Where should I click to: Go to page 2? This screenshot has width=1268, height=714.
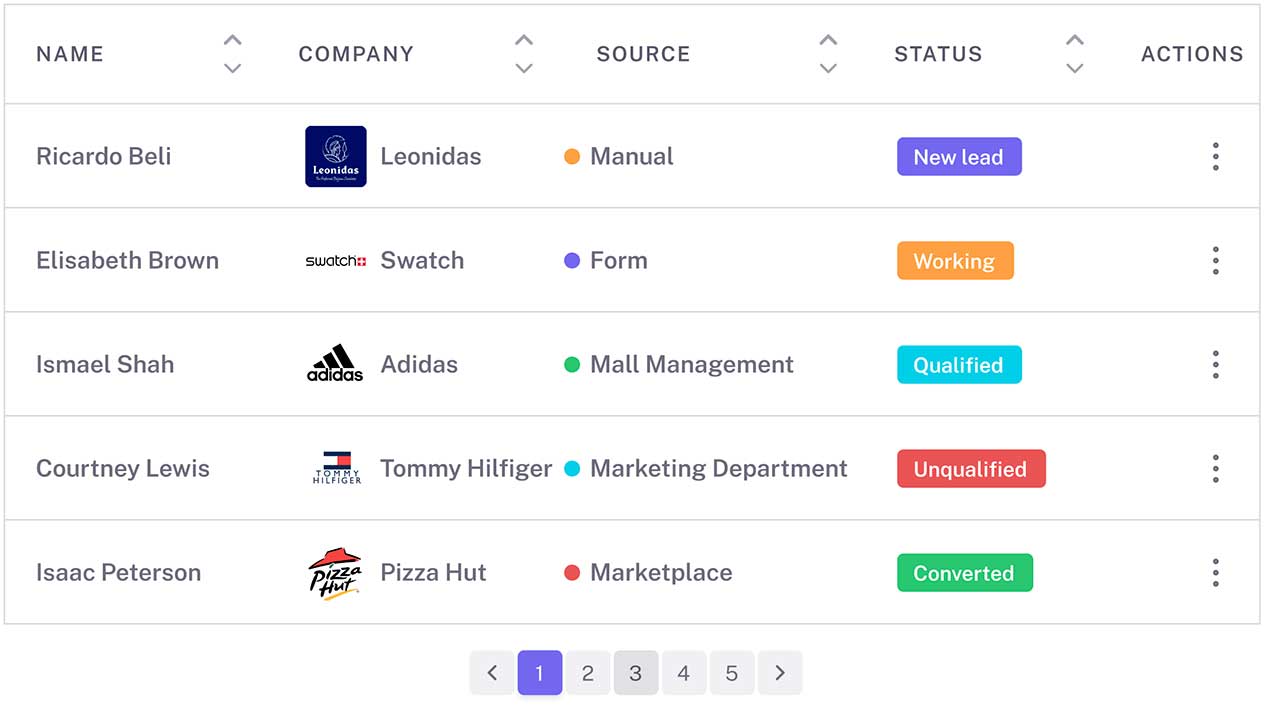tap(588, 673)
